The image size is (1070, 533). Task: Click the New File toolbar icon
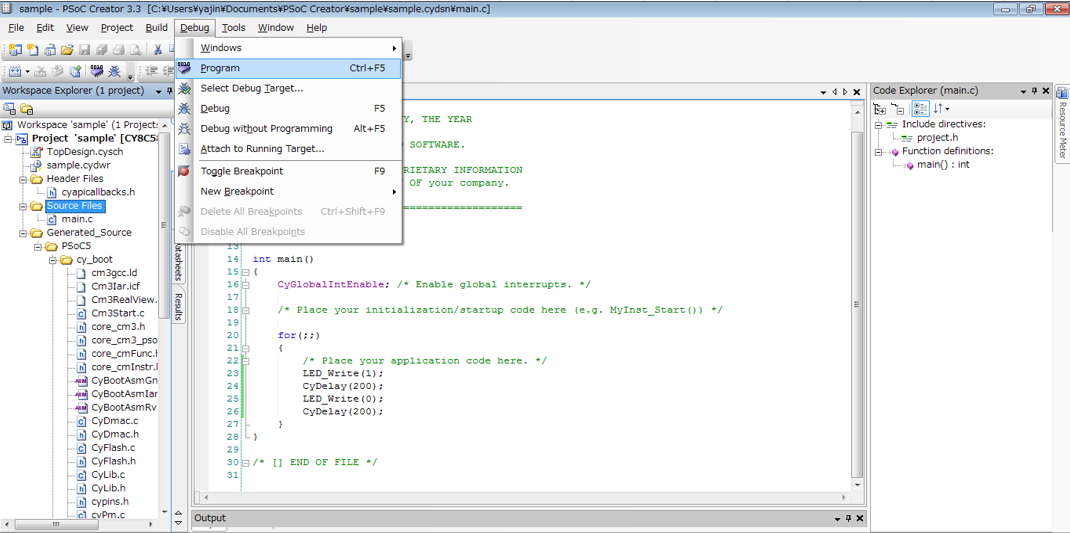coord(33,49)
